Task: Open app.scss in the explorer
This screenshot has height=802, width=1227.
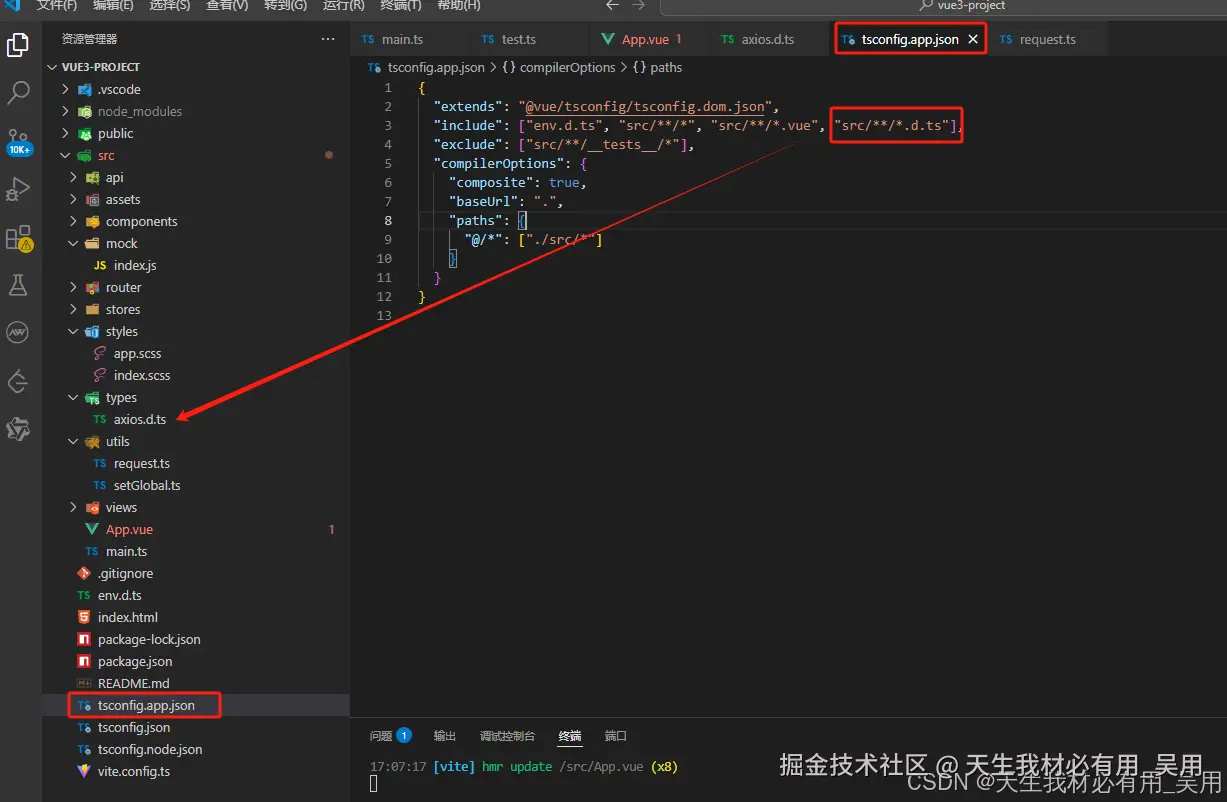Action: [196, 353]
